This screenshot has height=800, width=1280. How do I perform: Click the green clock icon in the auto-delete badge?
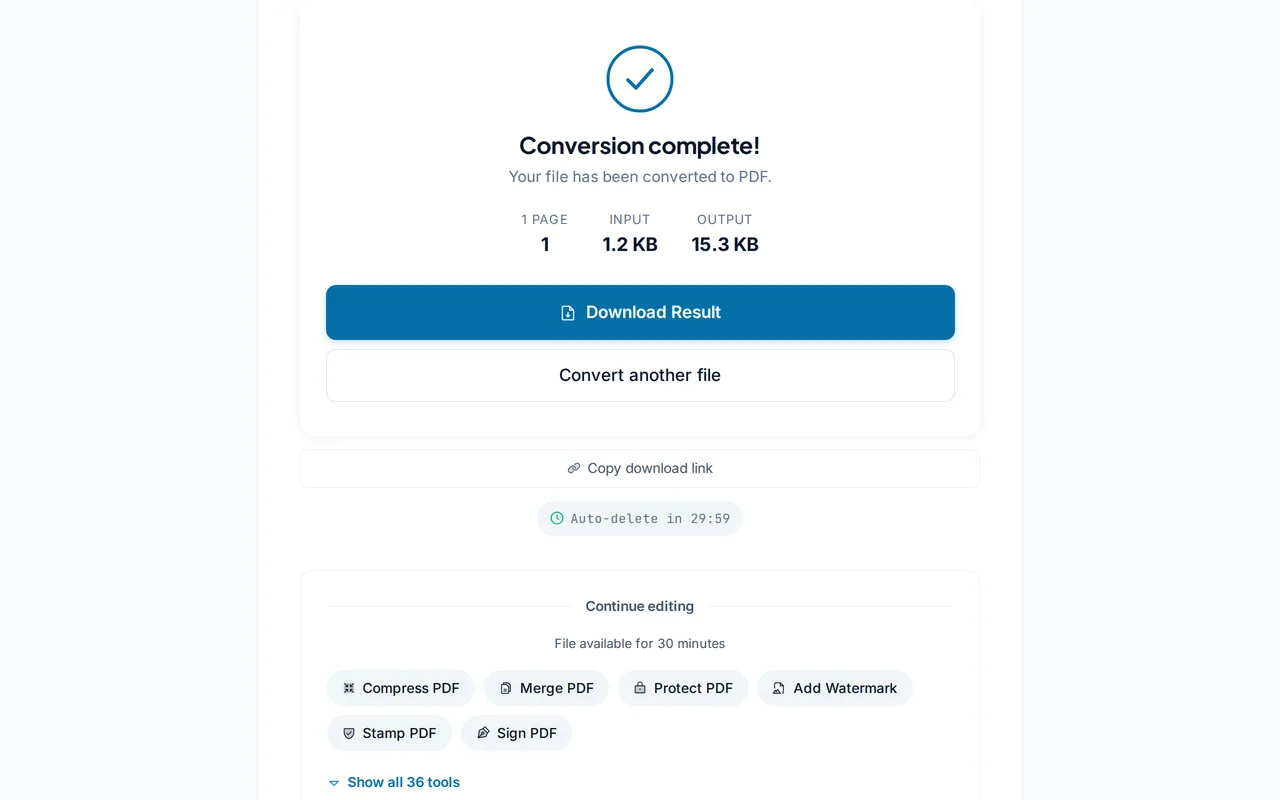coord(557,518)
